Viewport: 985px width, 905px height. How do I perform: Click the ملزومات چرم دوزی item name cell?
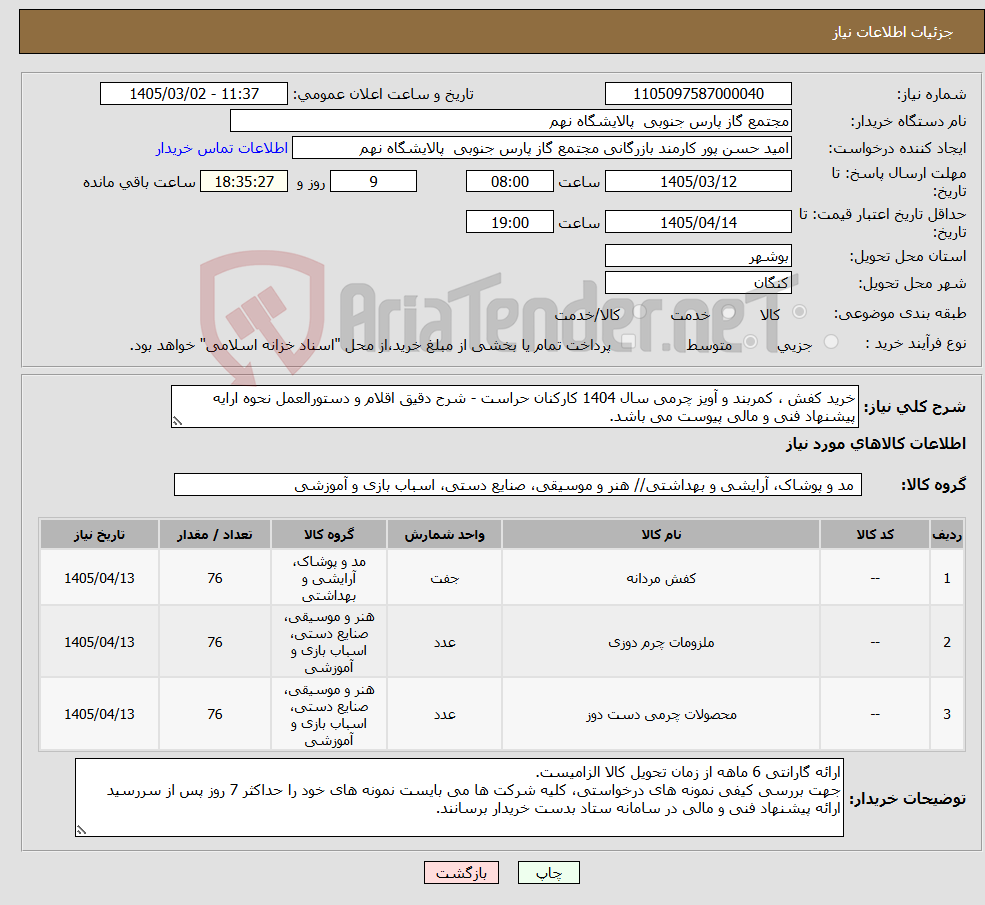click(x=661, y=642)
